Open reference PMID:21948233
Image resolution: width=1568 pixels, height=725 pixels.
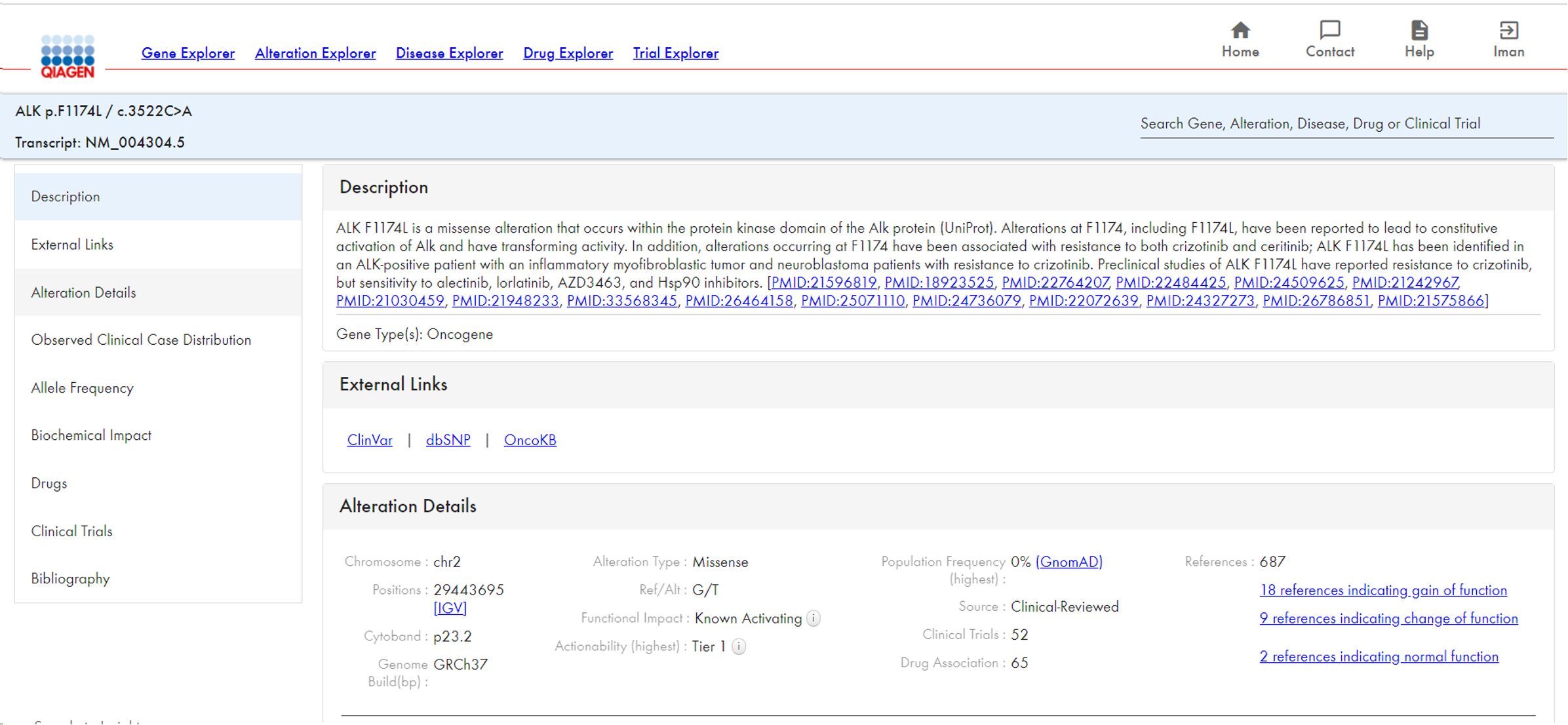tap(505, 301)
